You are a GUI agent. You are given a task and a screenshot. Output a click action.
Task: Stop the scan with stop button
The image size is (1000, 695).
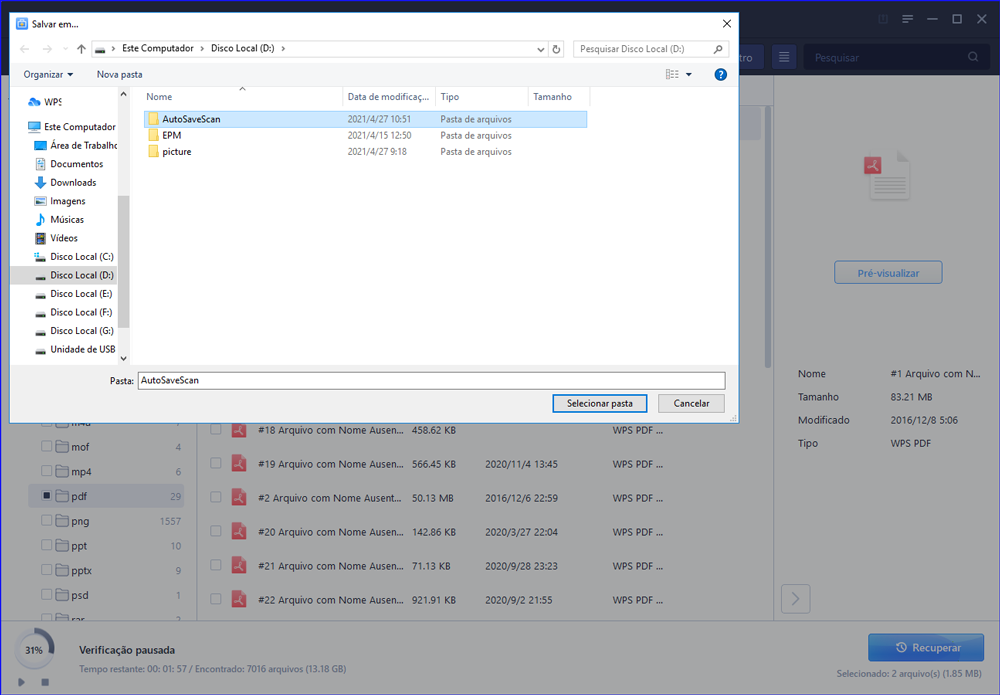[x=45, y=682]
